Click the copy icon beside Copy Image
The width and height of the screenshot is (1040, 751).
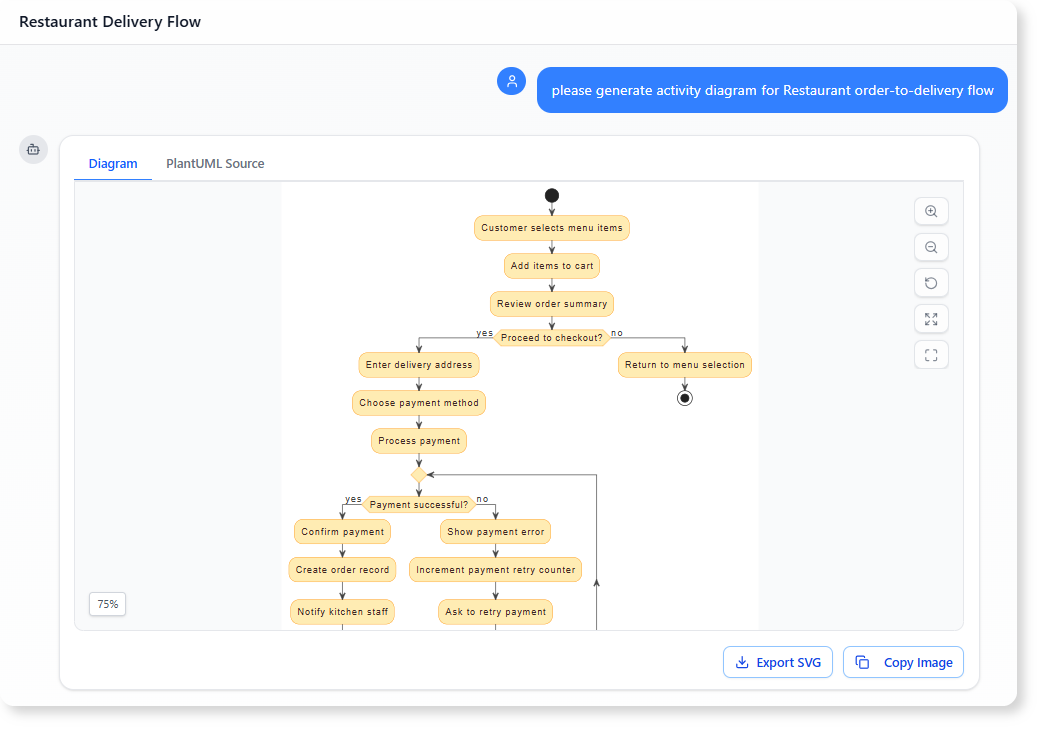pos(862,662)
